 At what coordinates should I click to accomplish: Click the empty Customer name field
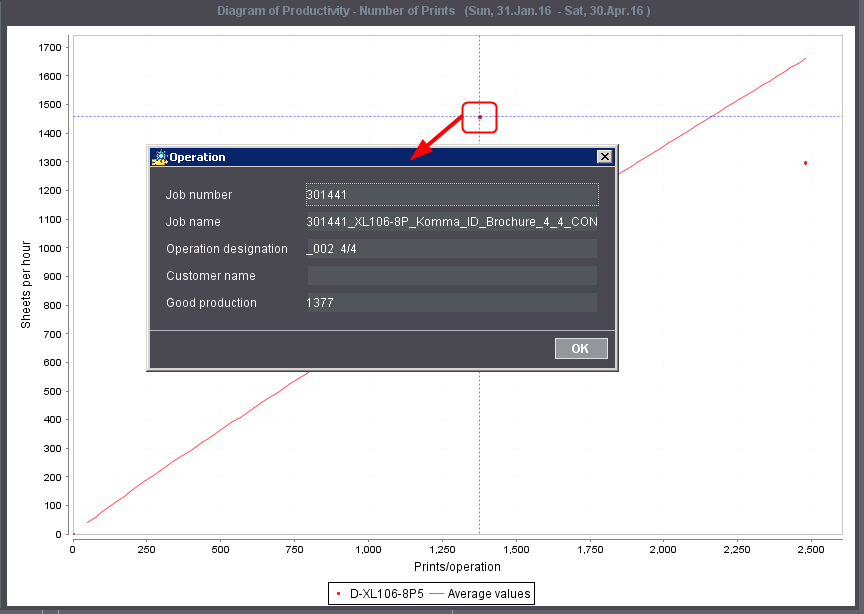click(451, 275)
